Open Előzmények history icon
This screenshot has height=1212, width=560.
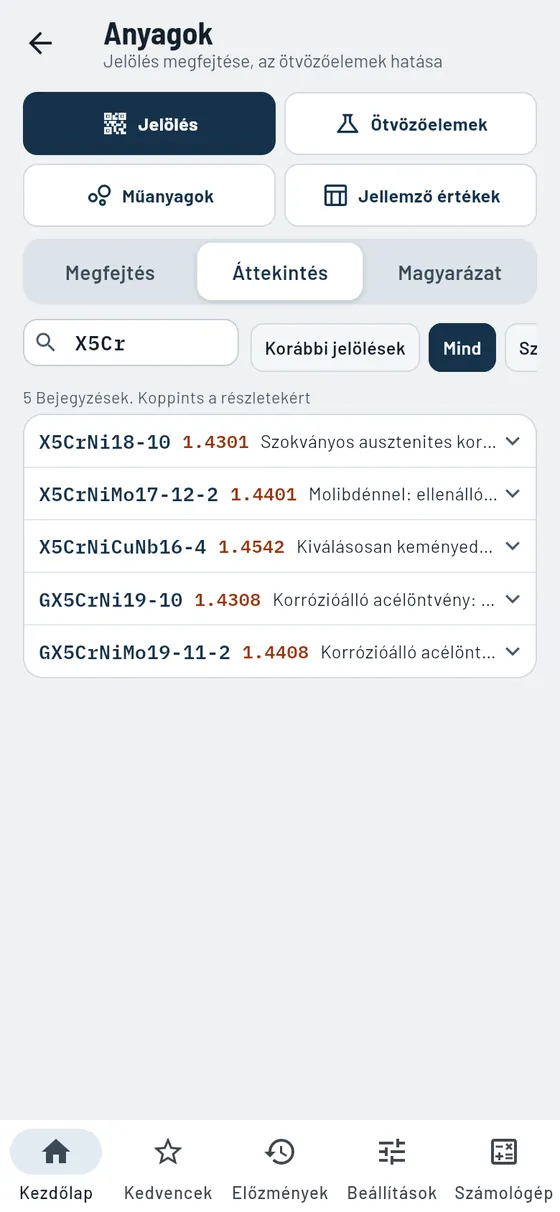[280, 1152]
